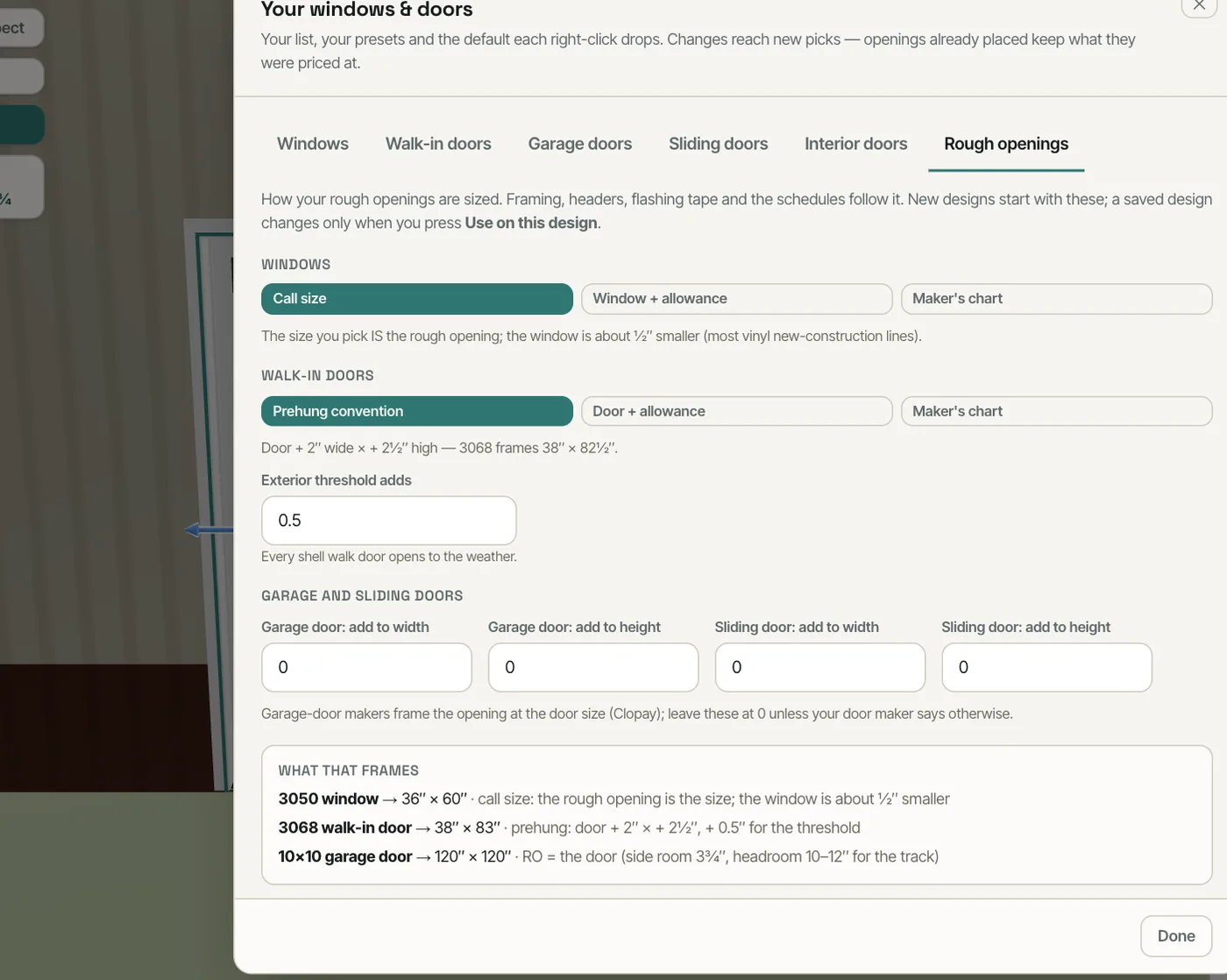Show the Interior doors tab
Image resolution: width=1227 pixels, height=980 pixels.
click(855, 144)
